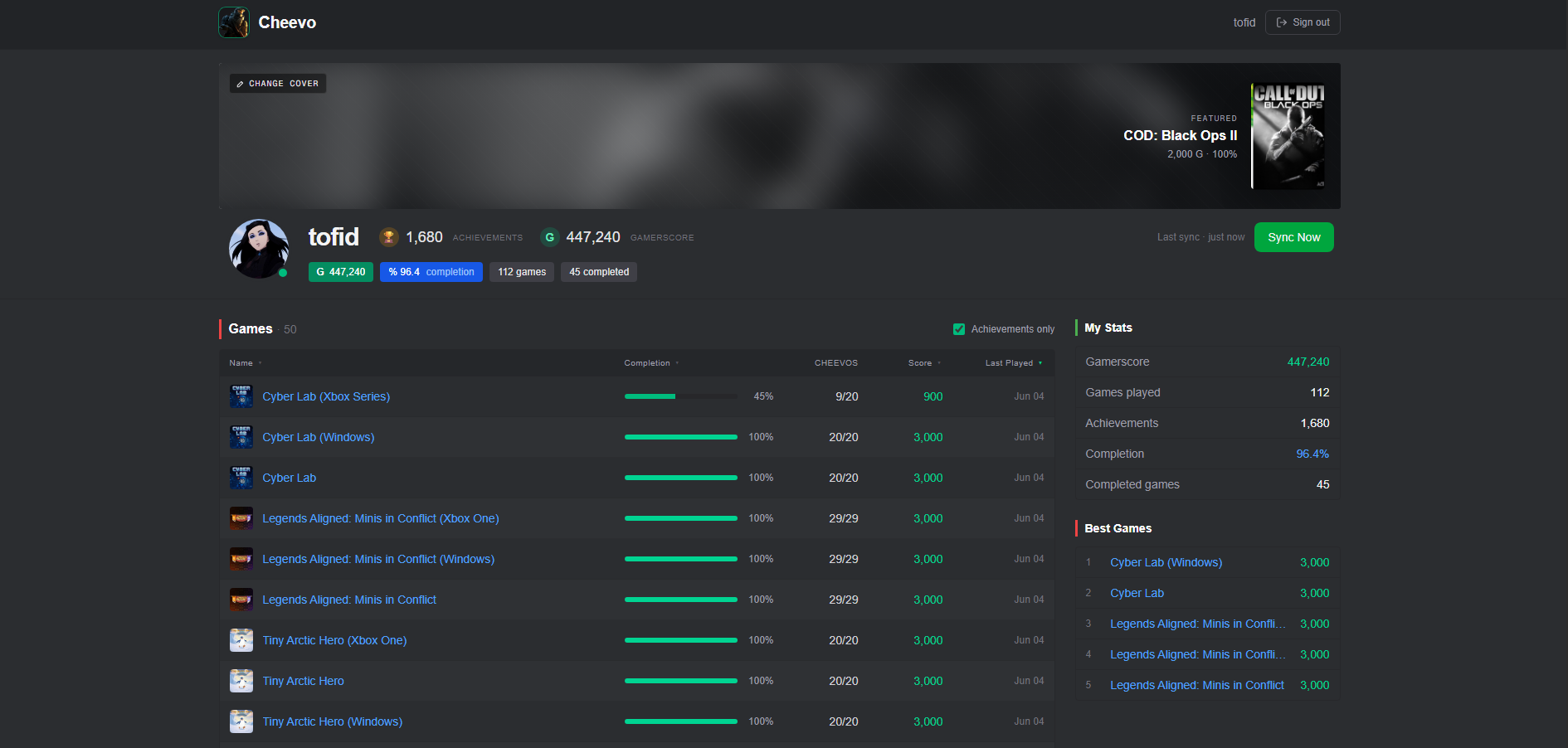Click the 1,680 achievements count in profile
This screenshot has width=1568, height=748.
point(424,237)
